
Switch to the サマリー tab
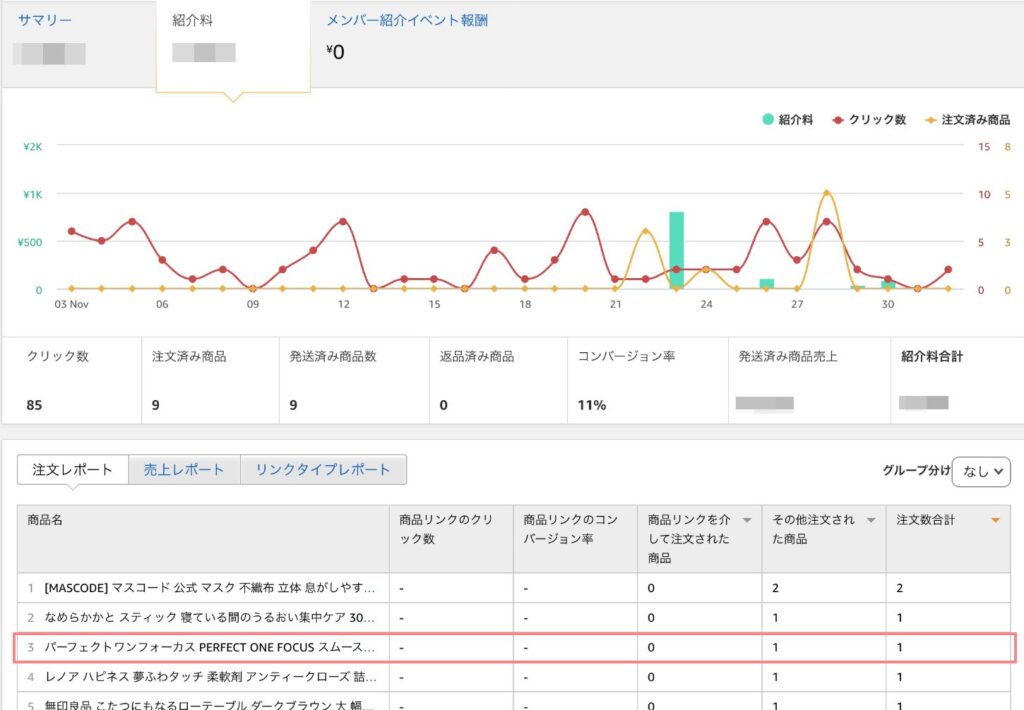point(45,20)
